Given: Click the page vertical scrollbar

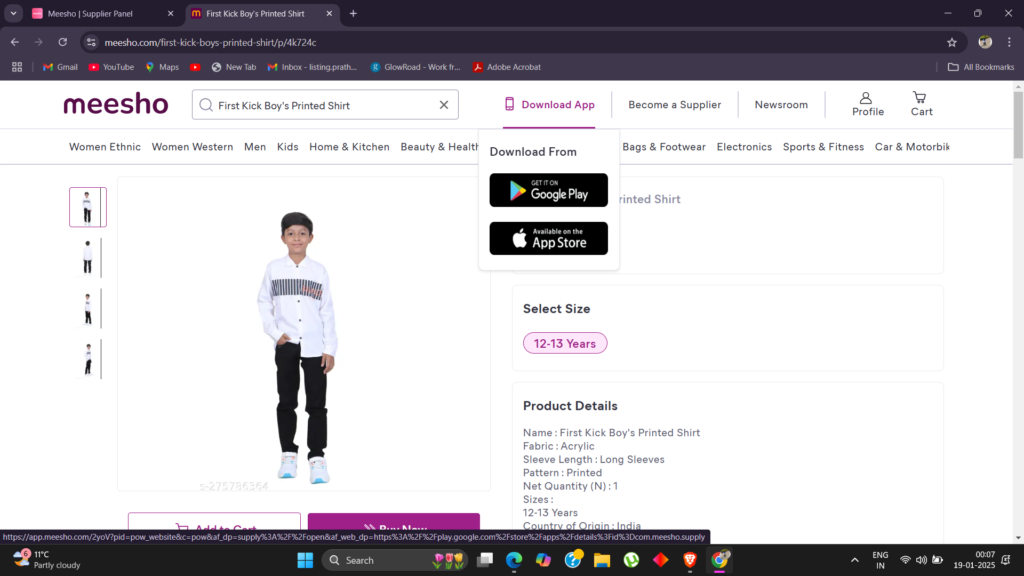Looking at the screenshot, I should 1018,125.
